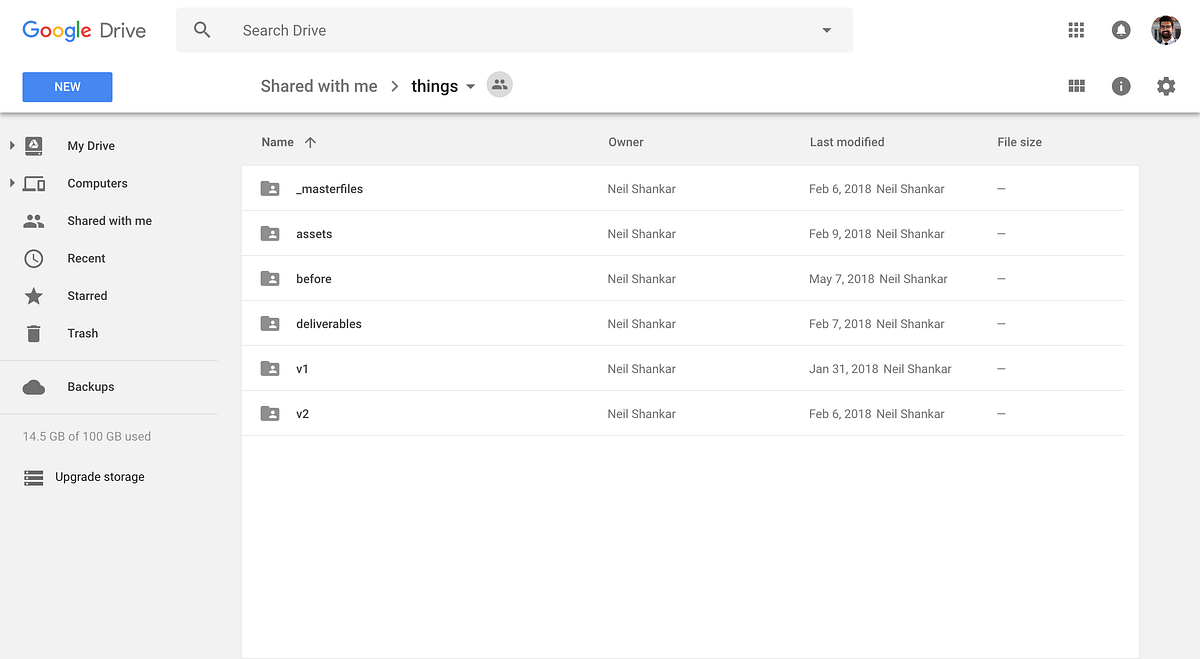Open the Trash

point(82,333)
